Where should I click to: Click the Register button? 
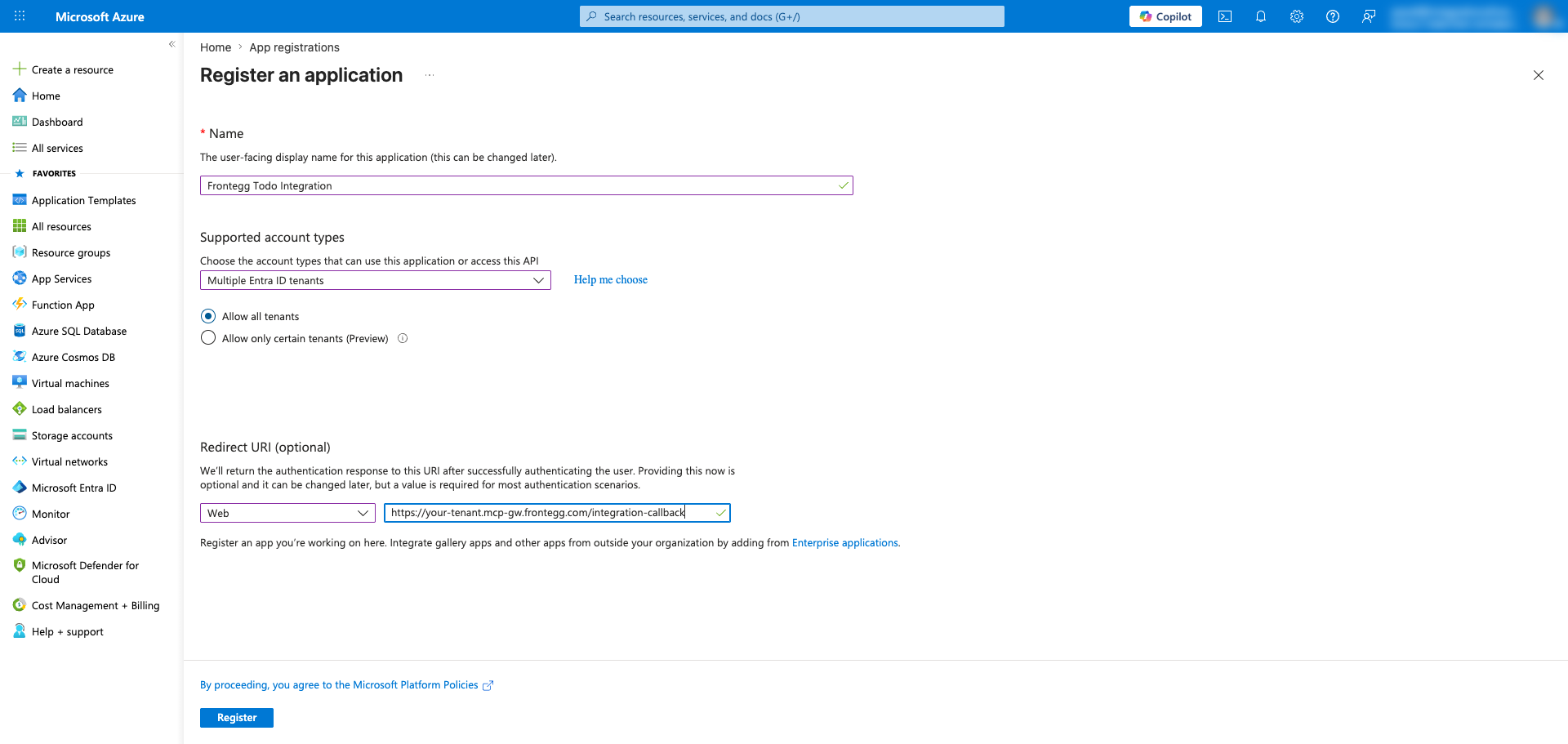(237, 718)
